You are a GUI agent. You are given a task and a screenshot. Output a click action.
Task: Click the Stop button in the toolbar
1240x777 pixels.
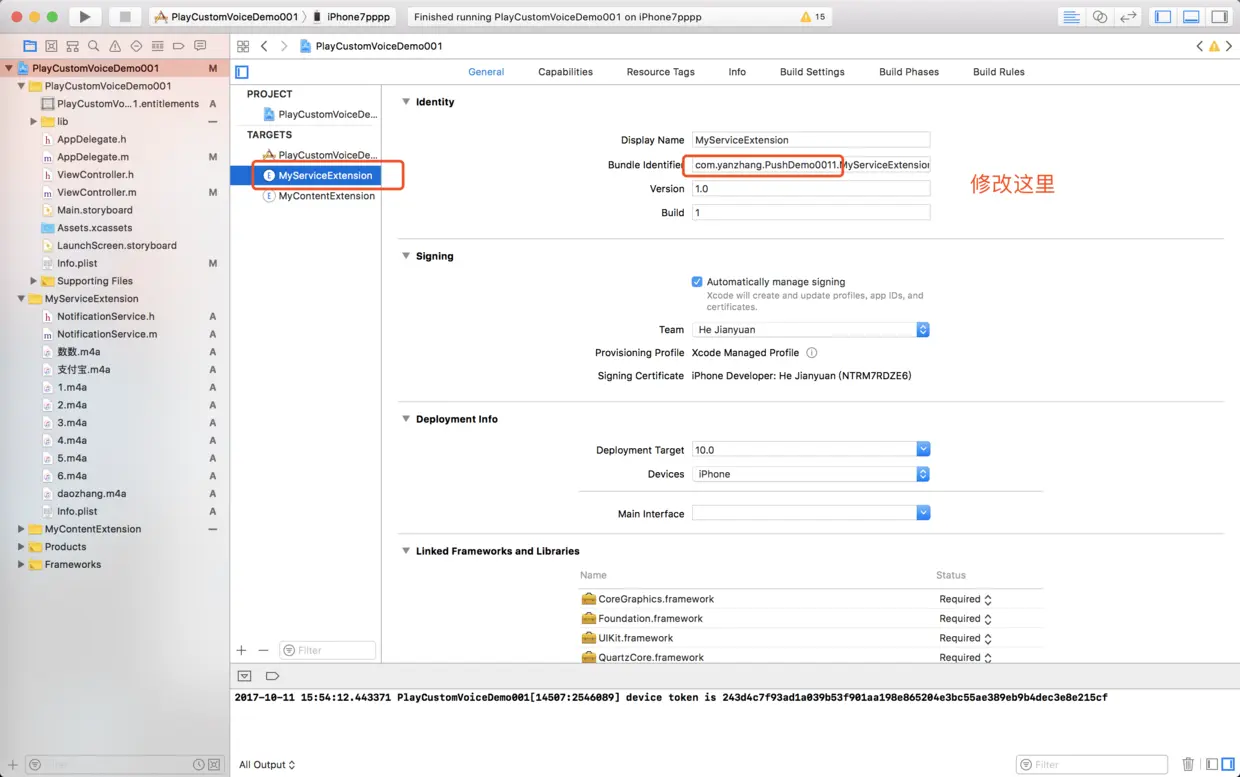[x=125, y=17]
